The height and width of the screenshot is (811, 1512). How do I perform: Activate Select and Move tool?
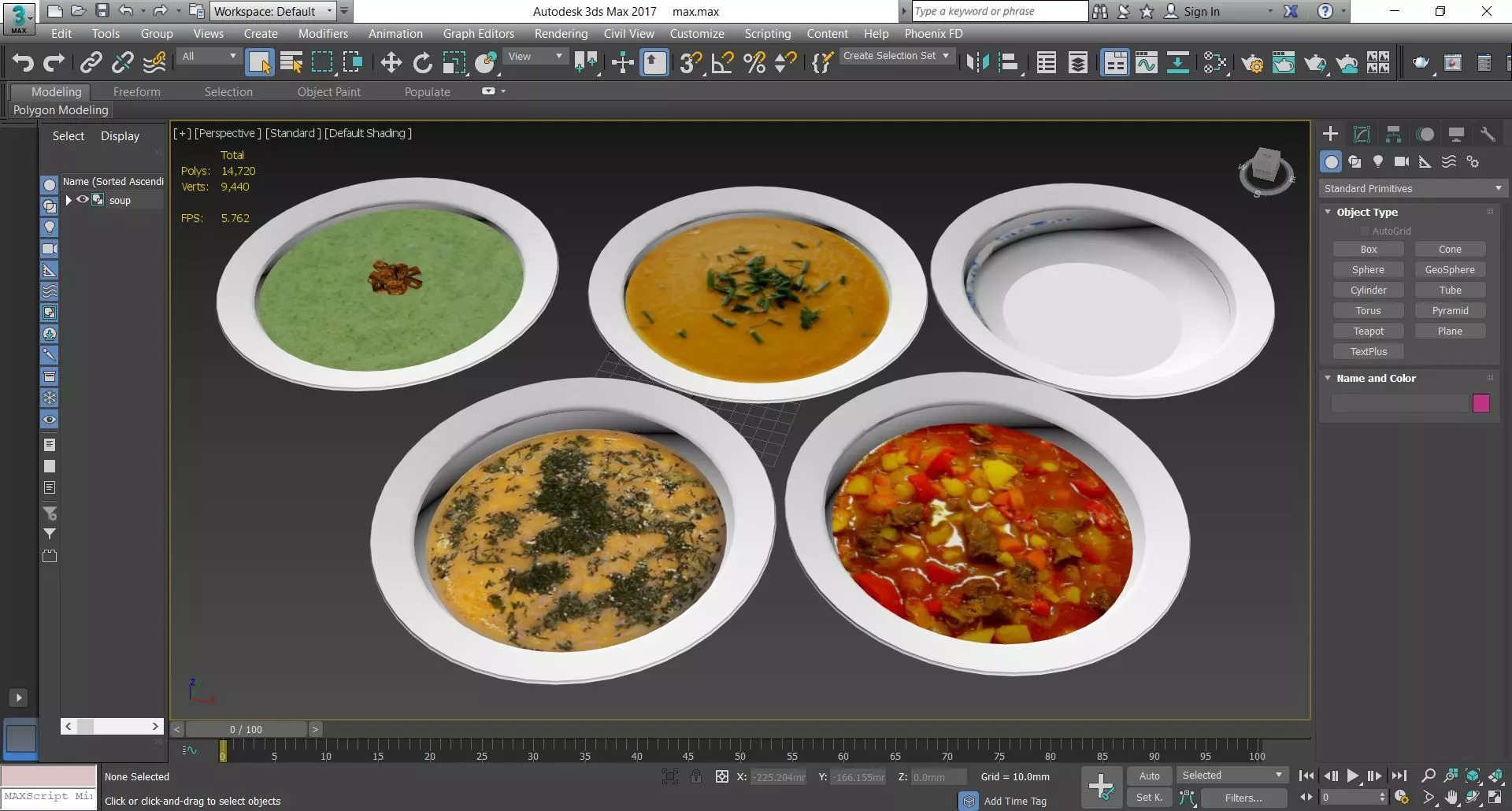click(391, 63)
